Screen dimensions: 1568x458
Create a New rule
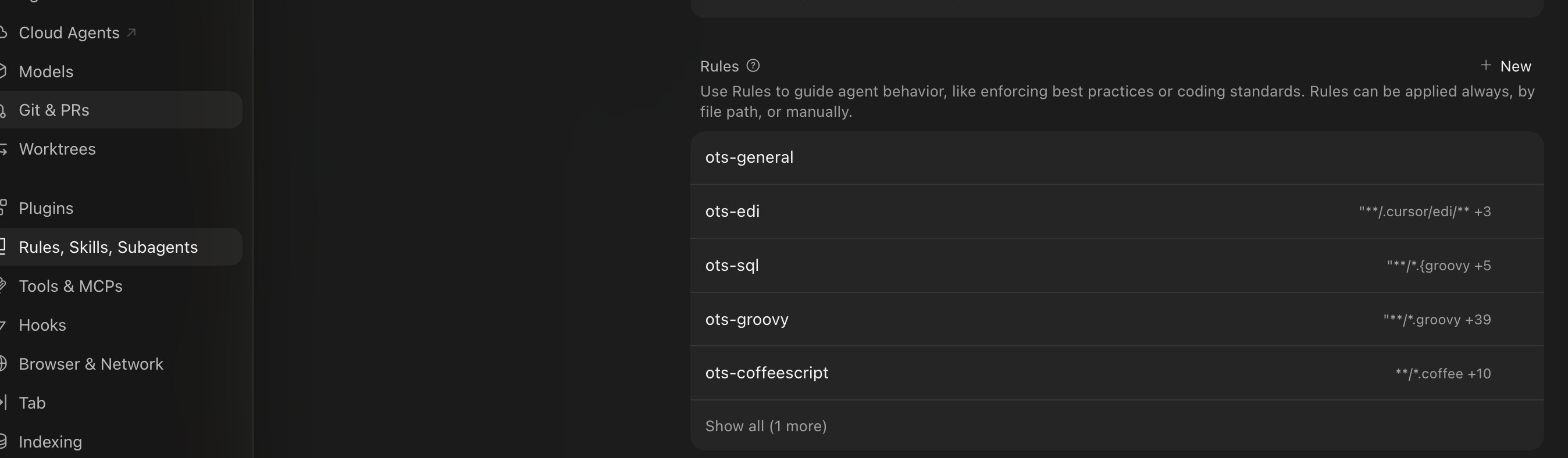1506,66
